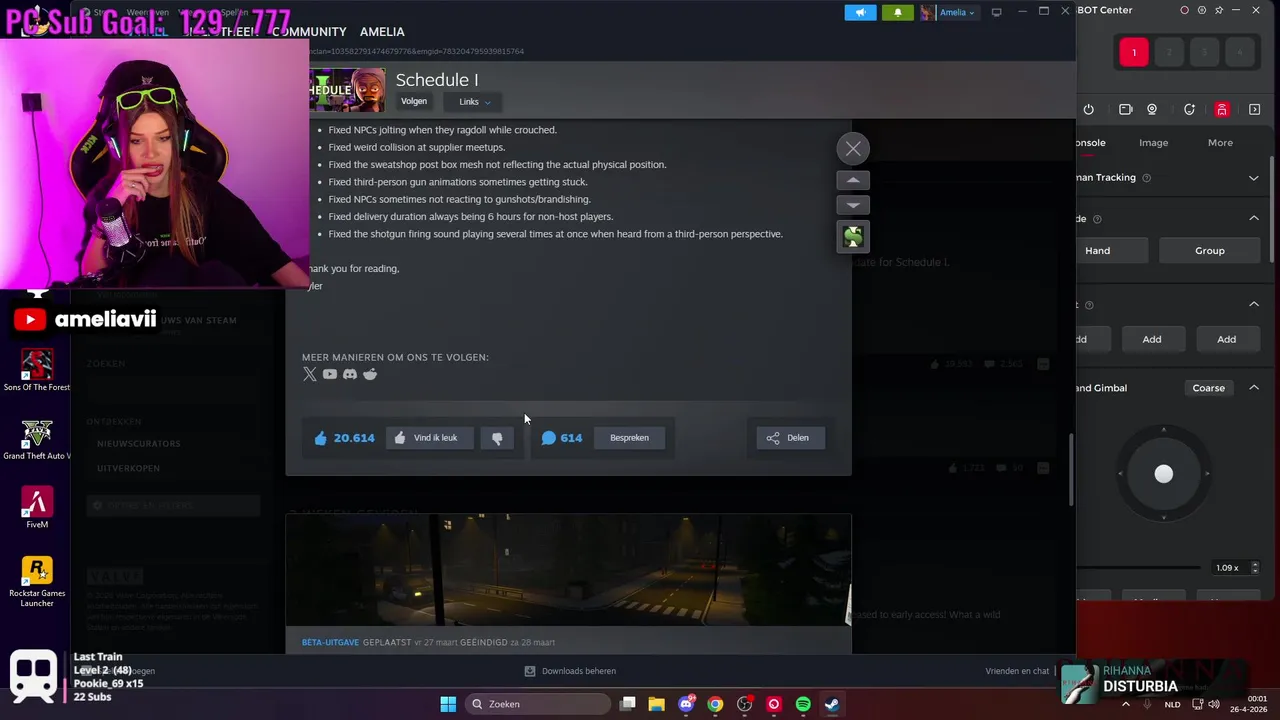Click the Steam broadcast megaphone button
This screenshot has width=1280, height=720.
(x=860, y=12)
